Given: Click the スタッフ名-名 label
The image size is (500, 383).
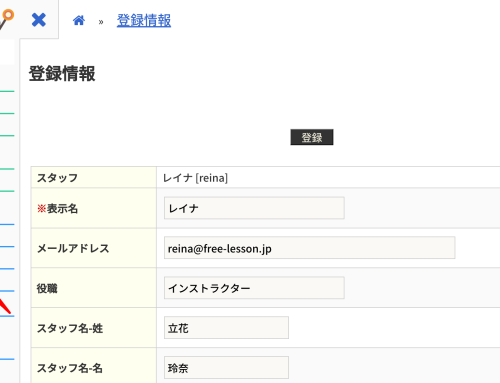Looking at the screenshot, I should click(x=70, y=368).
